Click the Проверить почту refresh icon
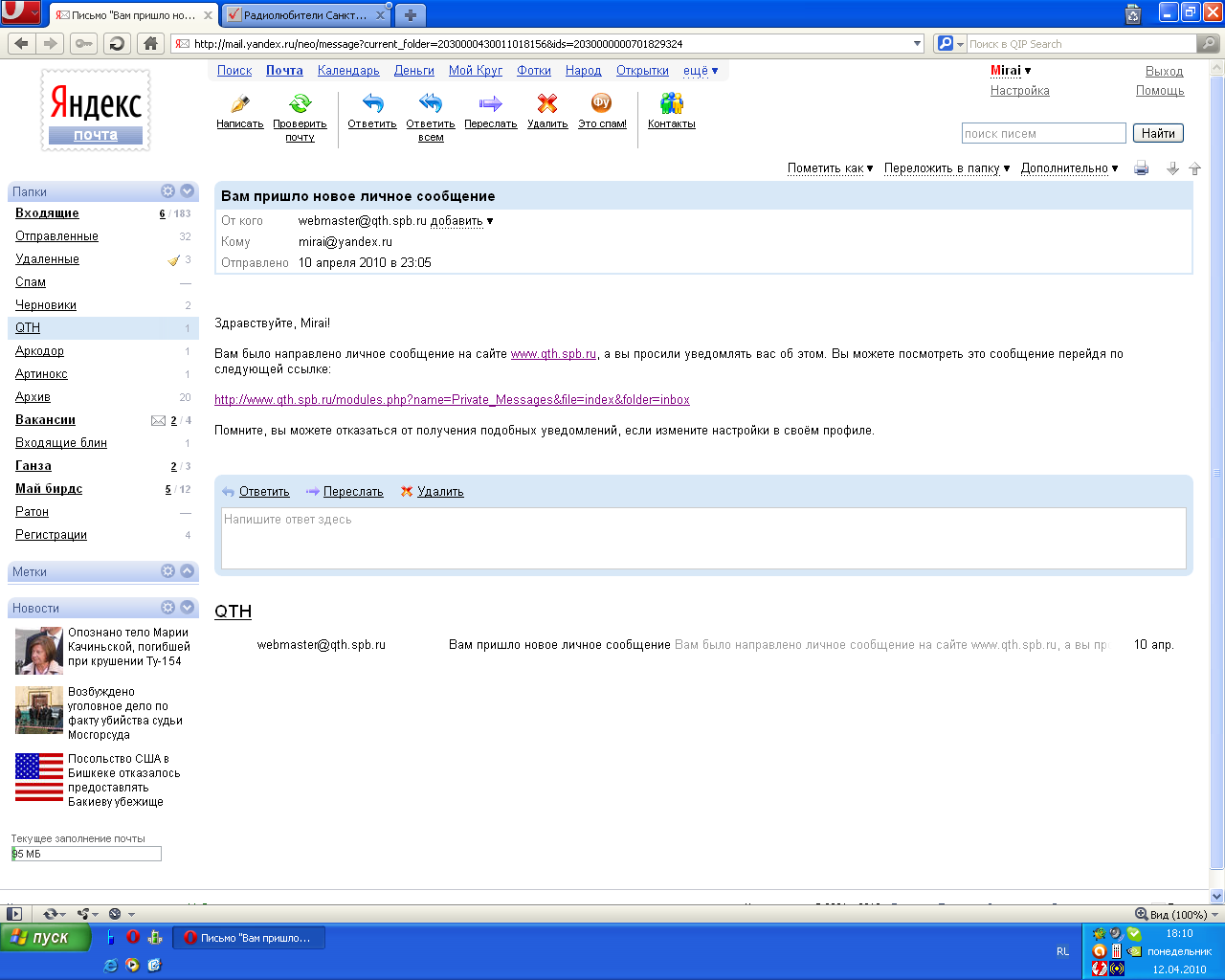The image size is (1225, 980). [300, 103]
